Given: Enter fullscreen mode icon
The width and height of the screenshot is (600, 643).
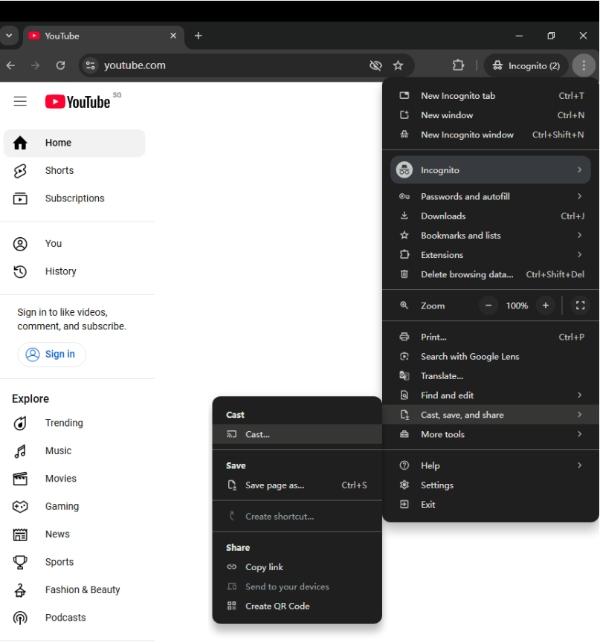Looking at the screenshot, I should [580, 306].
